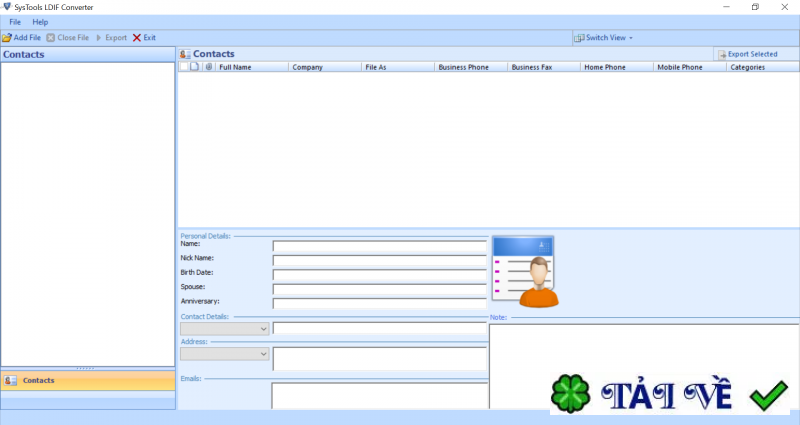Click the Spouse input field
The image size is (800, 425).
[380, 289]
